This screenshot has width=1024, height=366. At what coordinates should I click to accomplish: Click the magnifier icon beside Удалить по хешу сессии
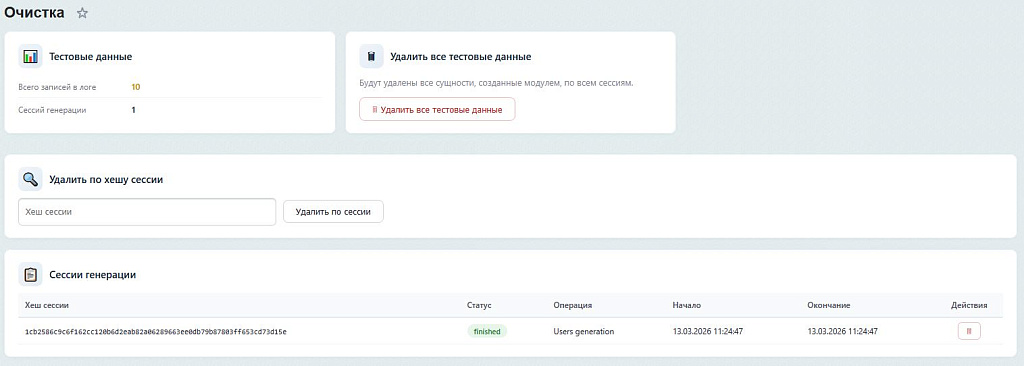tap(30, 179)
